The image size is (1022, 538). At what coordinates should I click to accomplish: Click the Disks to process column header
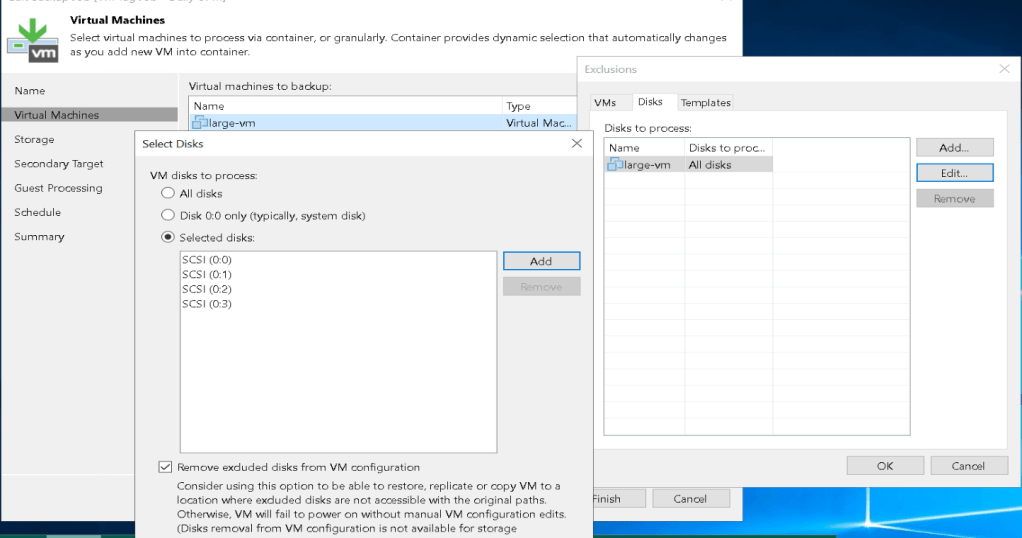pos(727,148)
